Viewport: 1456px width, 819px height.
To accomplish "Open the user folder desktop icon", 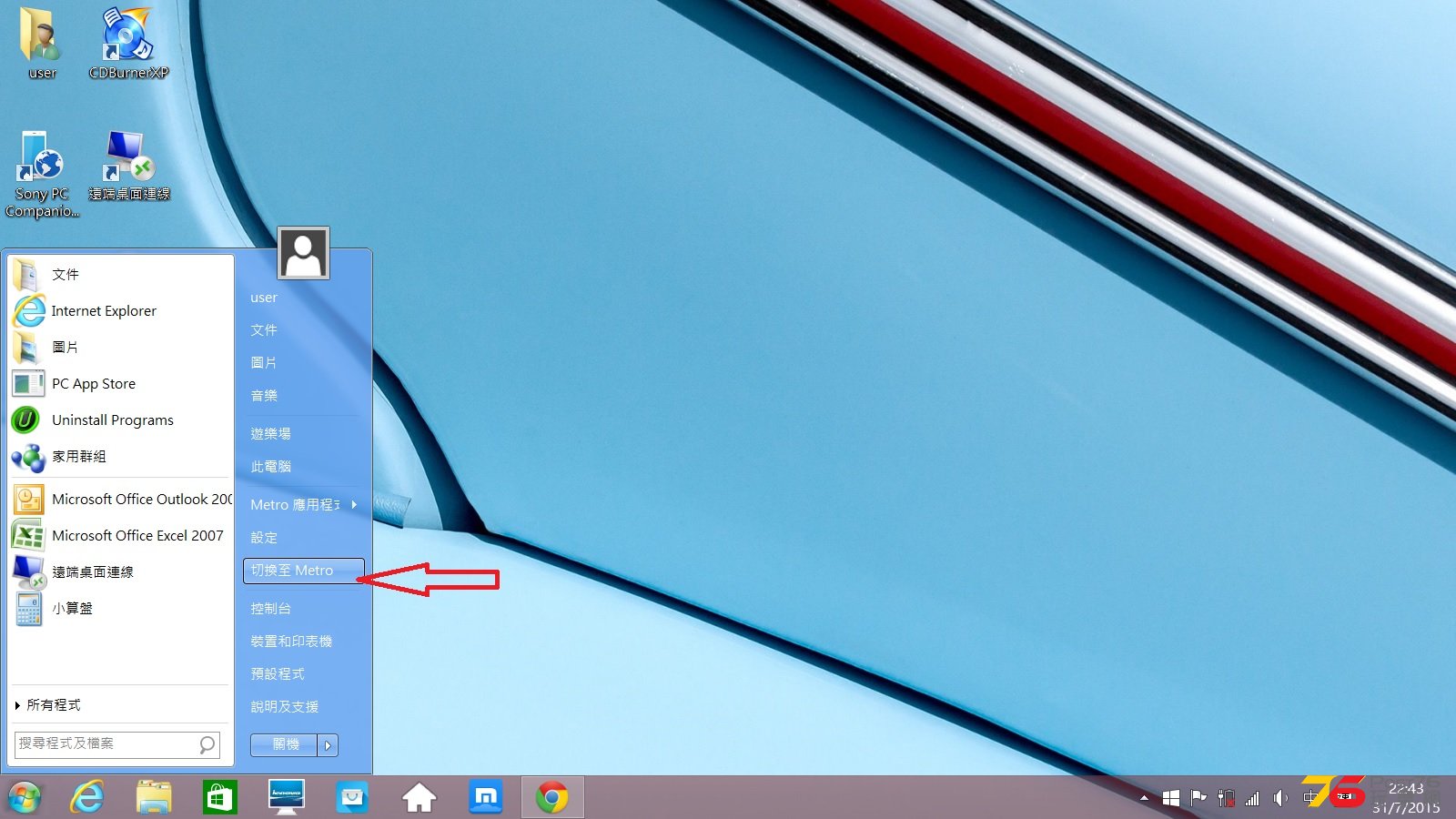I will [41, 44].
